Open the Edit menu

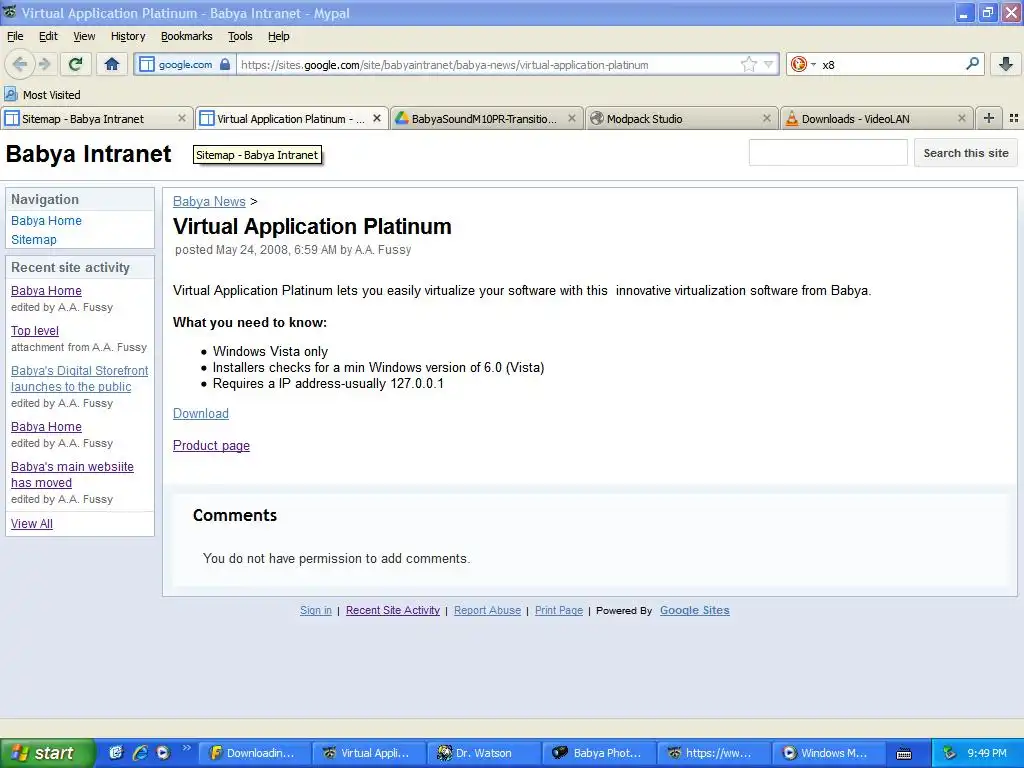pos(48,36)
